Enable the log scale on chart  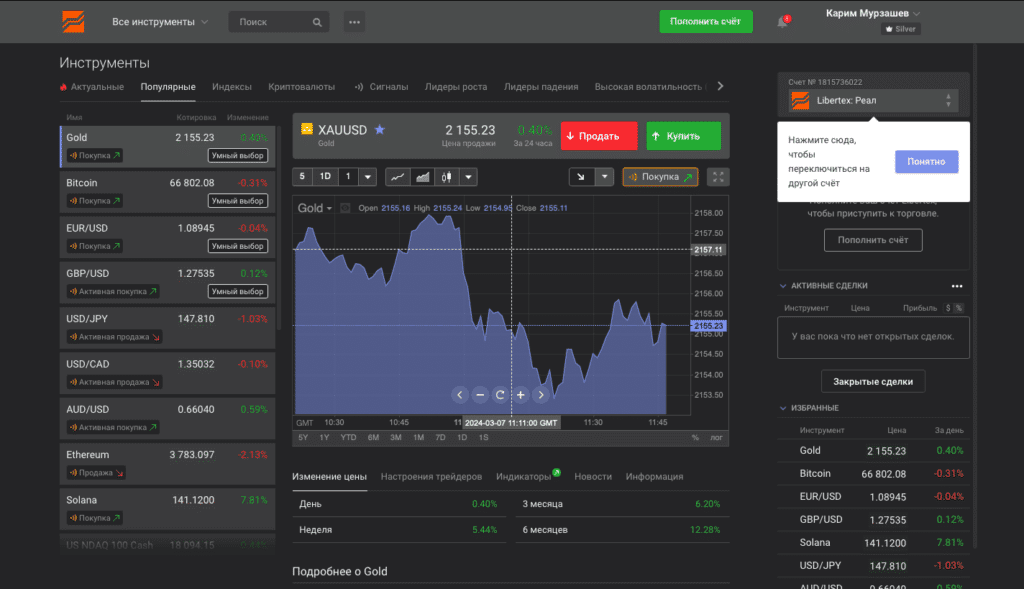(716, 437)
